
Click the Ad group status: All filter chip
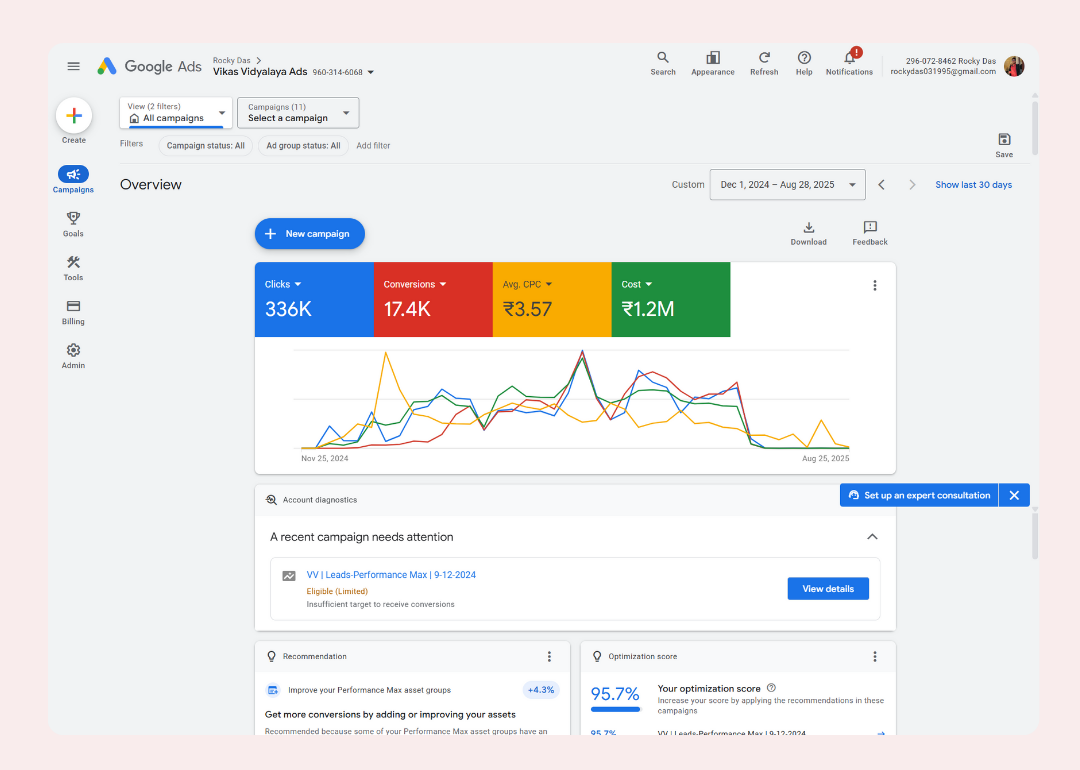click(303, 145)
